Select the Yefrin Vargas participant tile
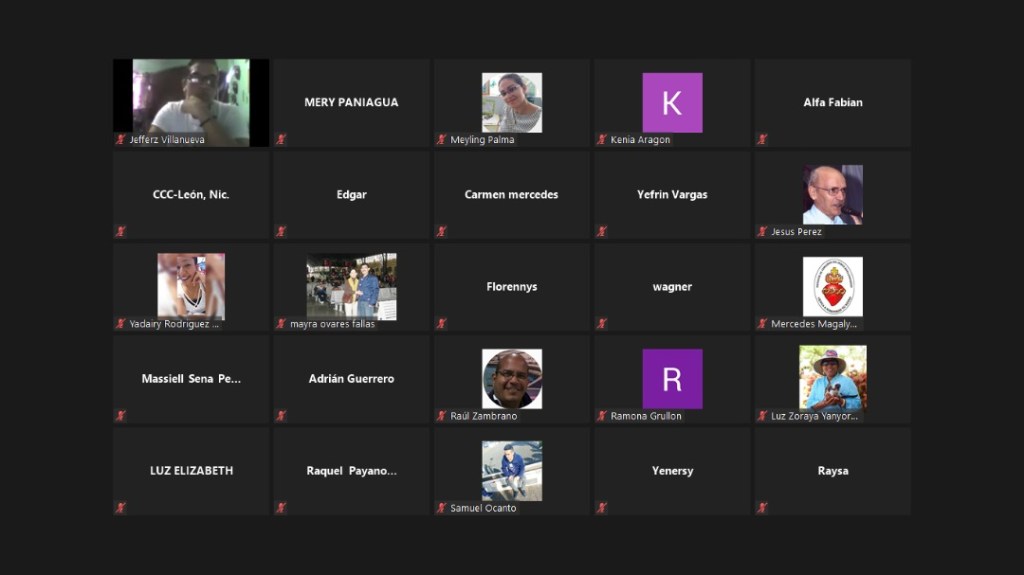This screenshot has width=1024, height=575. pos(672,195)
